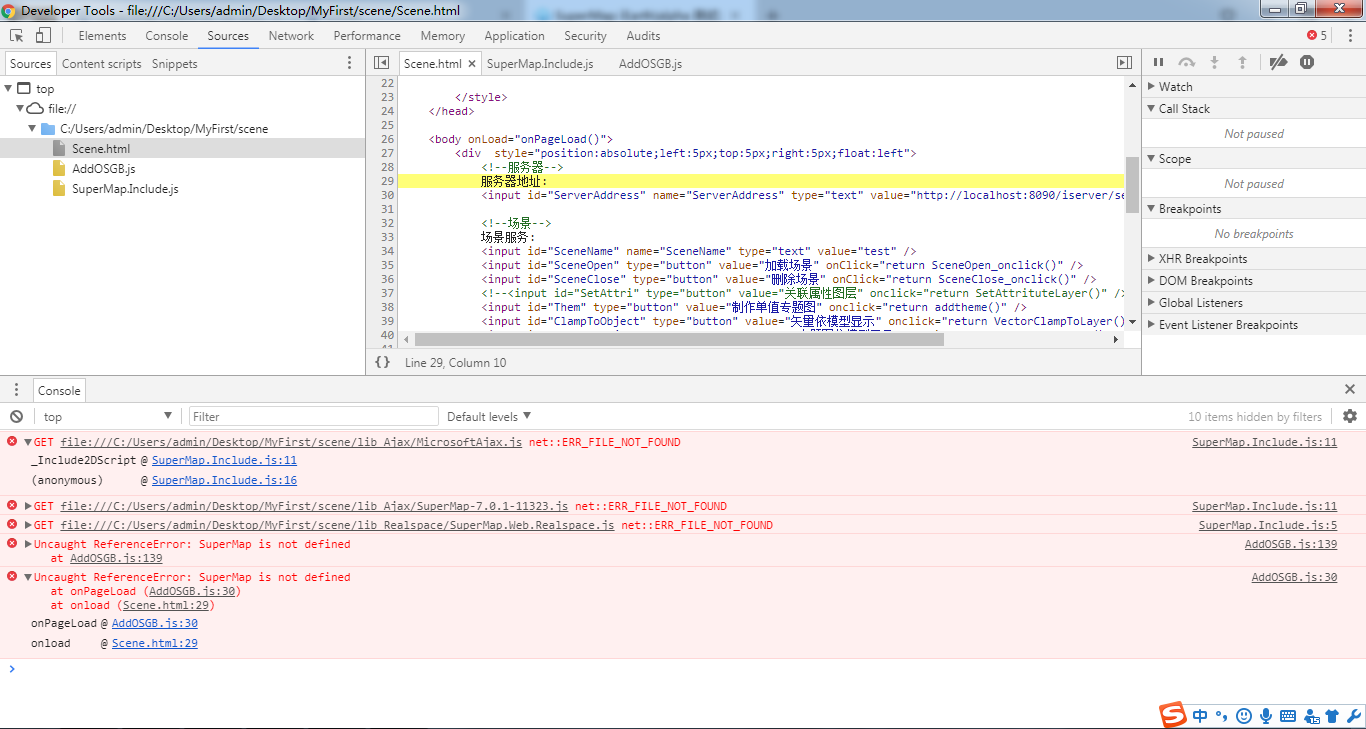This screenshot has width=1366, height=729.
Task: Deactivate all breakpoints
Action: pos(1278,62)
